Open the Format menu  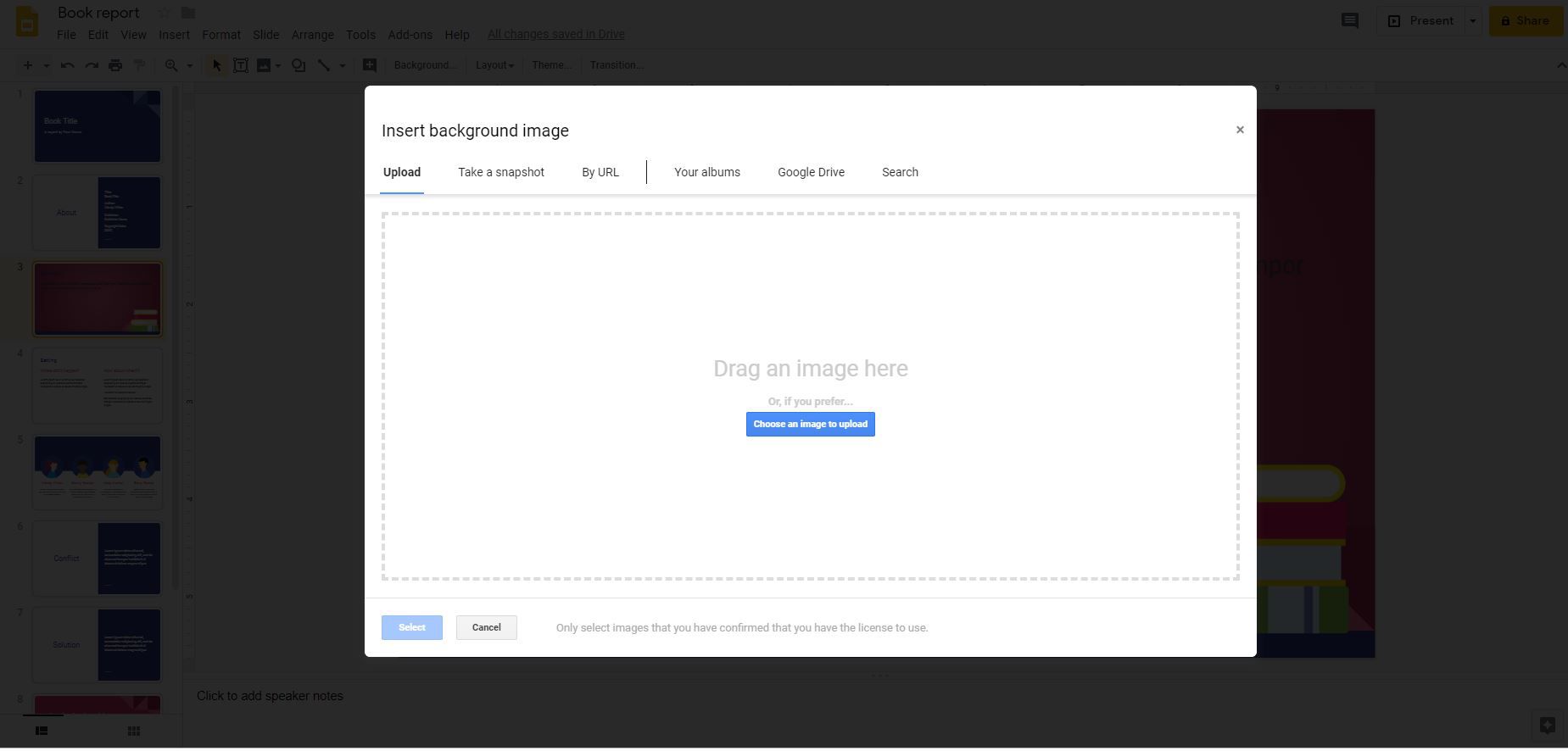tap(221, 35)
